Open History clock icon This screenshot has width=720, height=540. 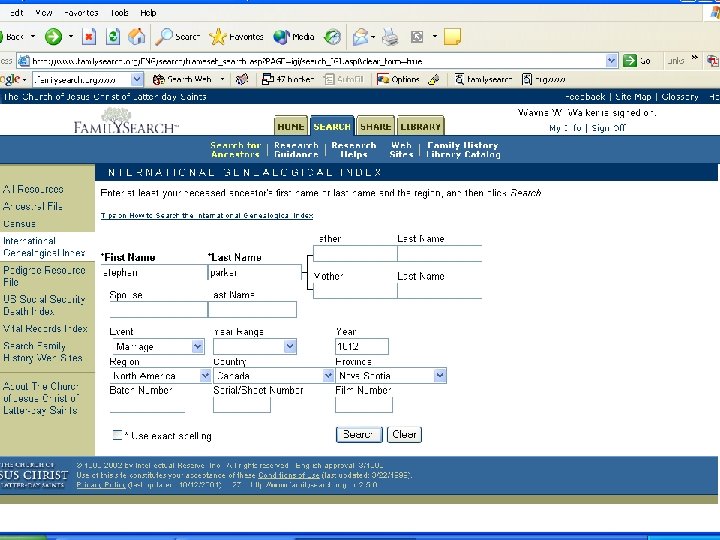point(332,37)
